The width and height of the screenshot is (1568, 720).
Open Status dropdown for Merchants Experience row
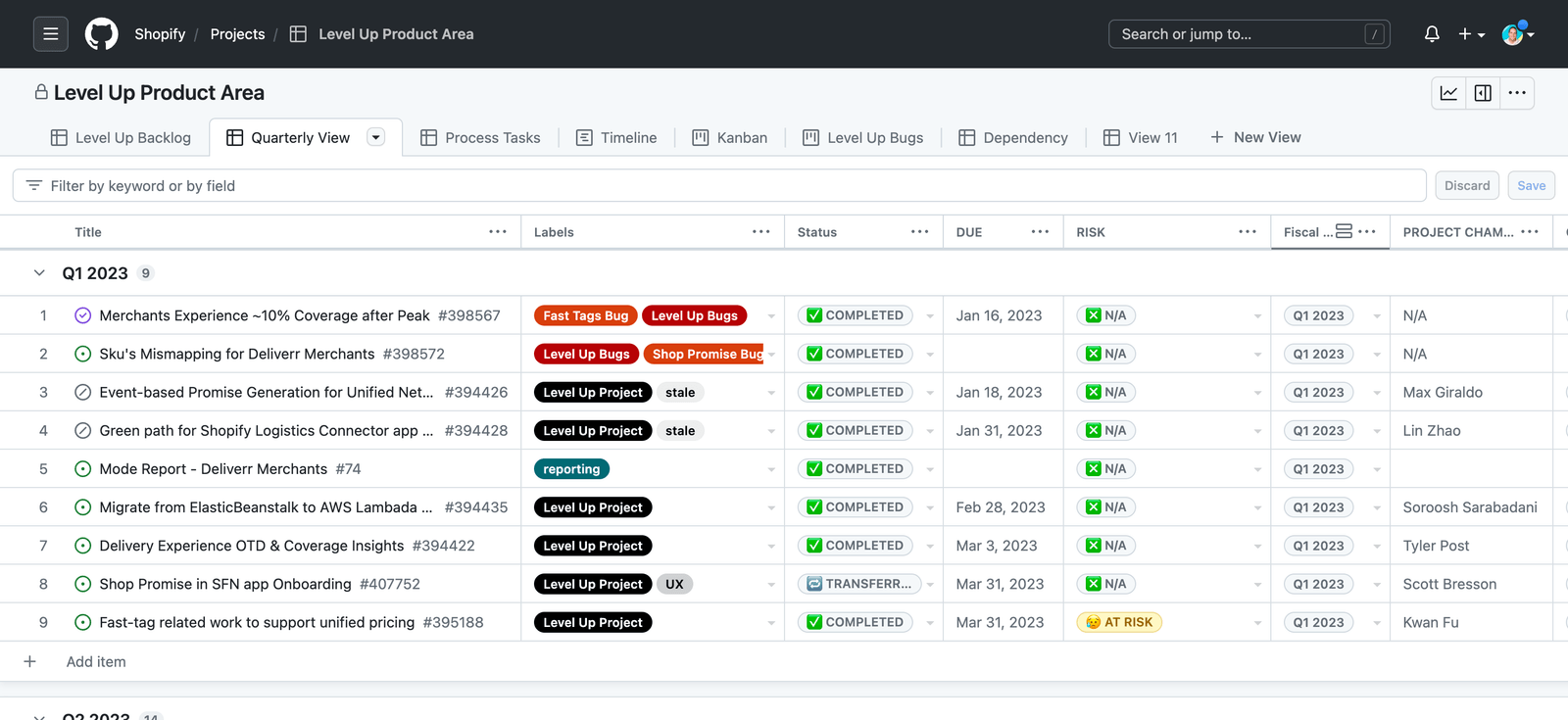coord(930,315)
